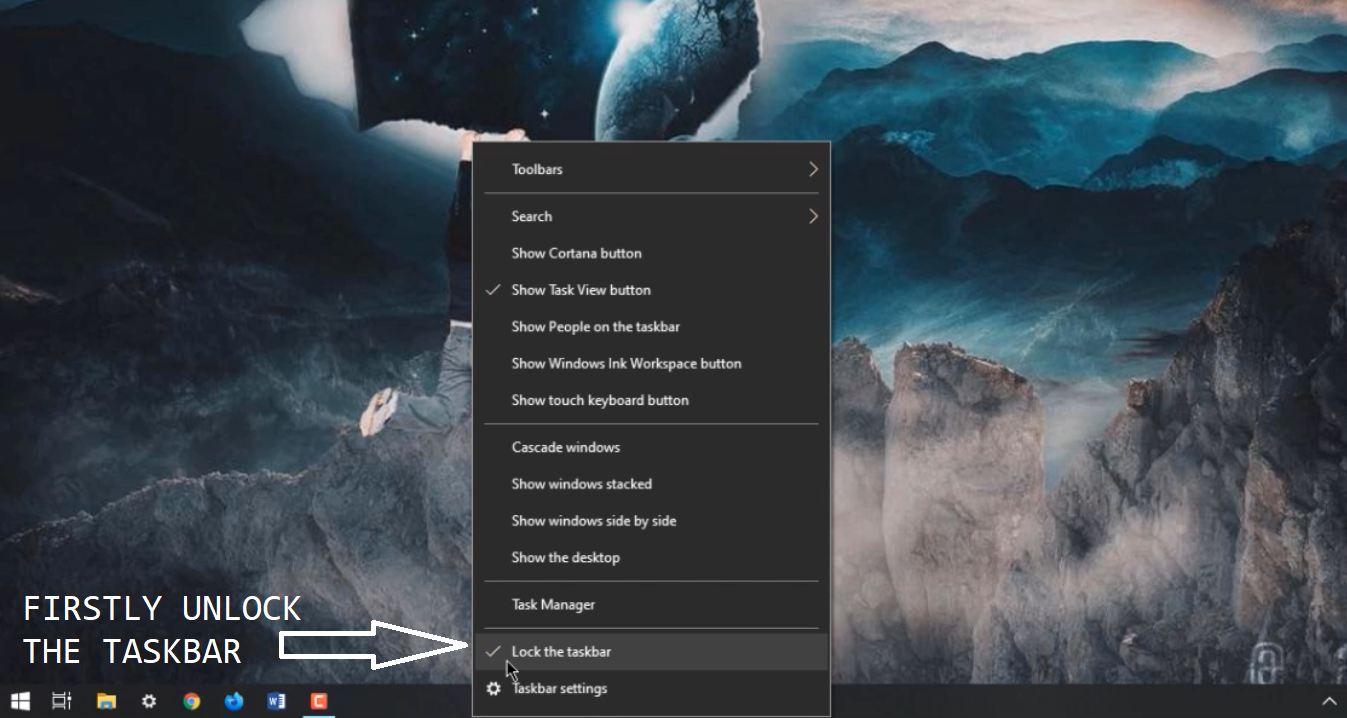This screenshot has height=718, width=1347.
Task: Uncheck Show Task View button
Action: [x=651, y=290]
